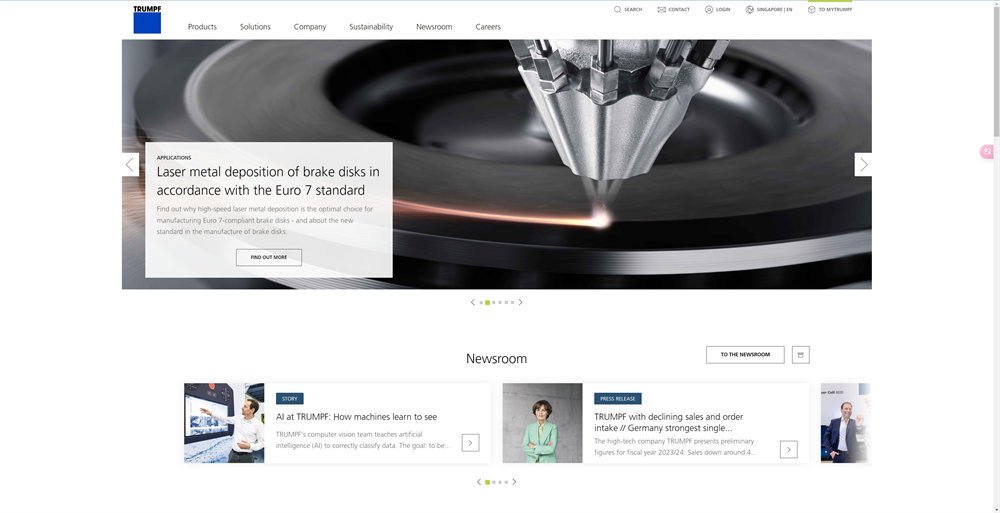Click the APPLICATIONS label in hero box
Viewport: 1000px width, 513px height.
click(x=174, y=158)
